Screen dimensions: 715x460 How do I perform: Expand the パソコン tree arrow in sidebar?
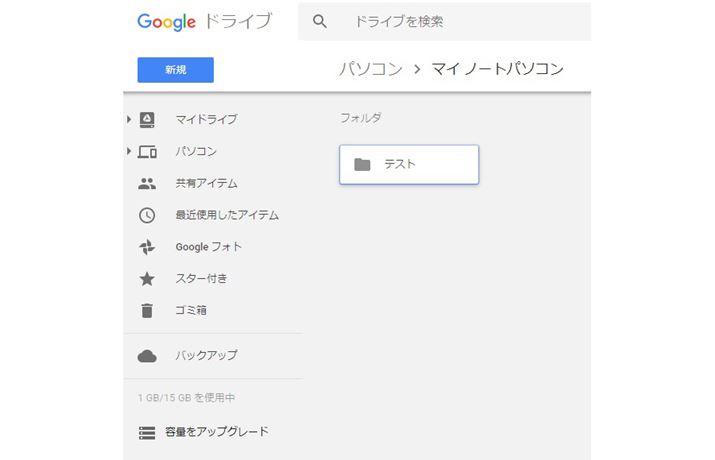(x=129, y=152)
